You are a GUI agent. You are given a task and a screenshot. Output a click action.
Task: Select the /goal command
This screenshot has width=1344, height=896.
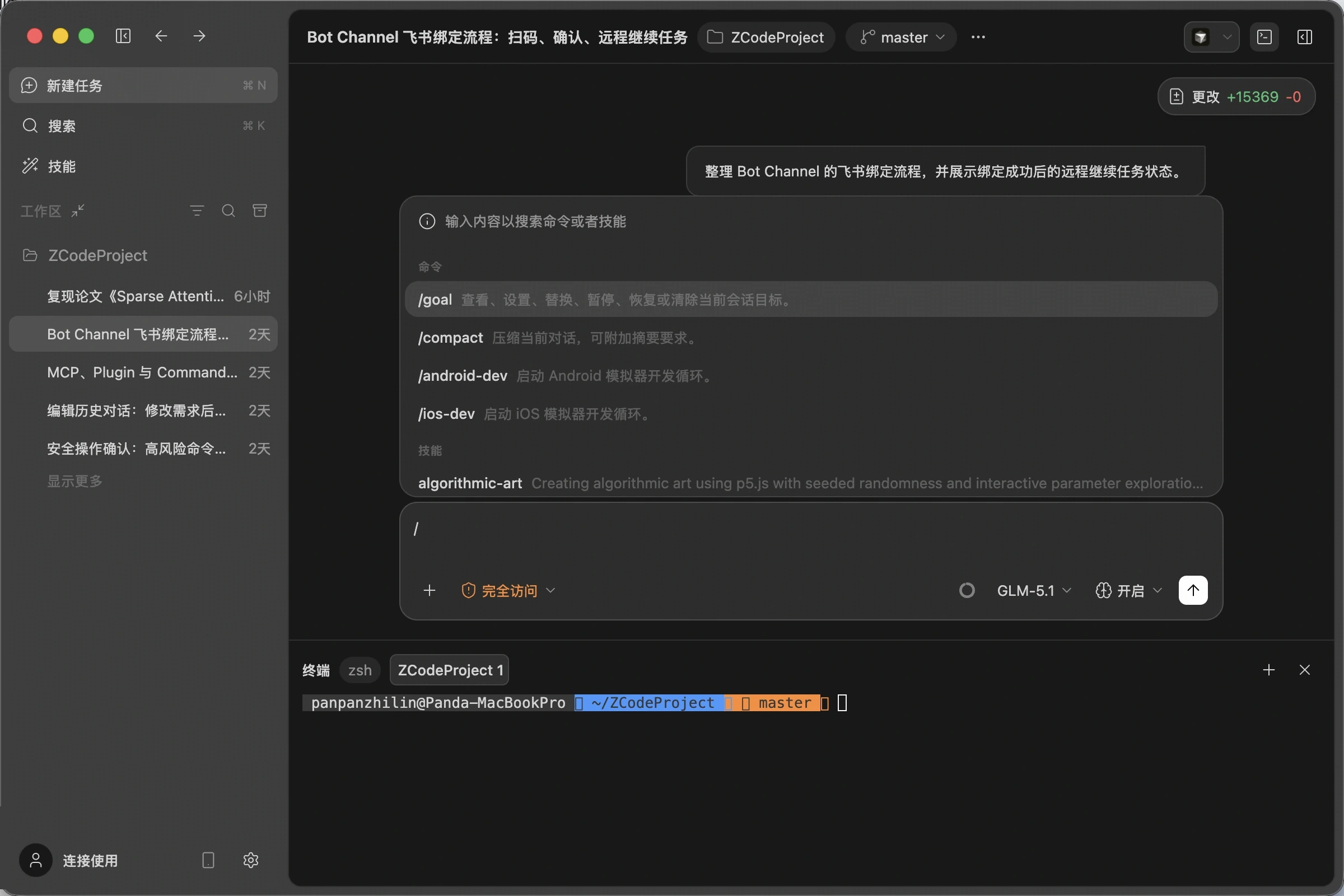coord(811,300)
